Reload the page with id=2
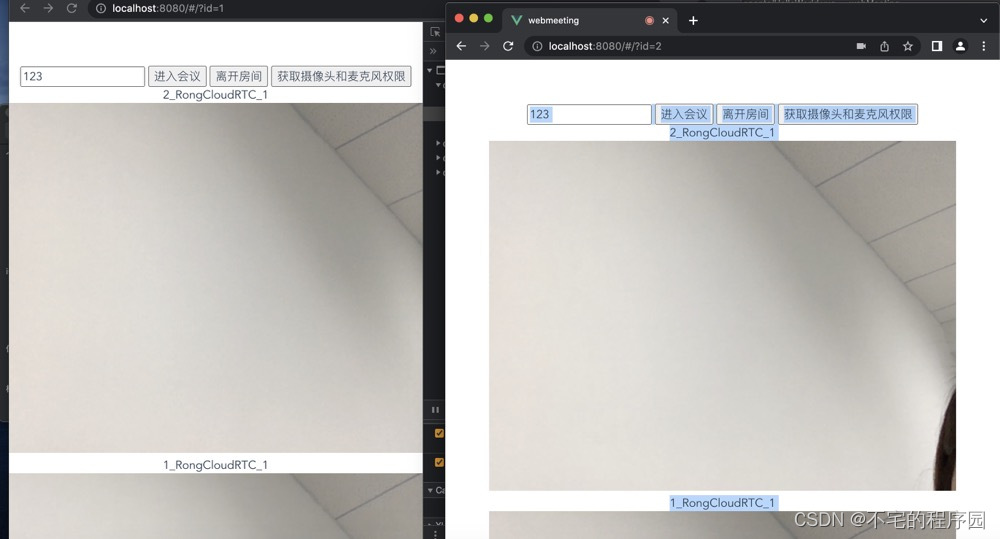The width and height of the screenshot is (1000, 539). pyautogui.click(x=508, y=46)
